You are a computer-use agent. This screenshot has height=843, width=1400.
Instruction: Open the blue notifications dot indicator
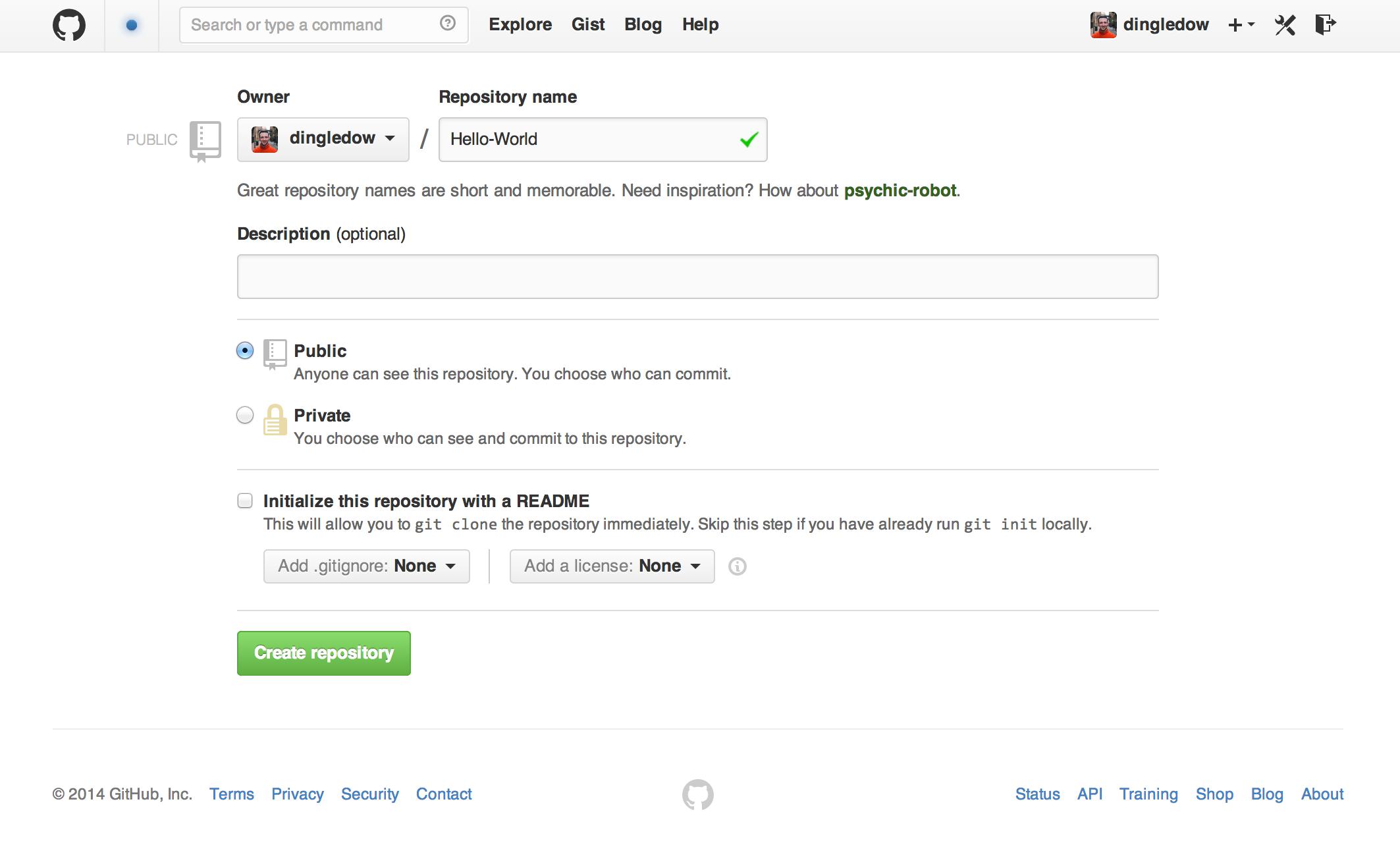(x=132, y=25)
